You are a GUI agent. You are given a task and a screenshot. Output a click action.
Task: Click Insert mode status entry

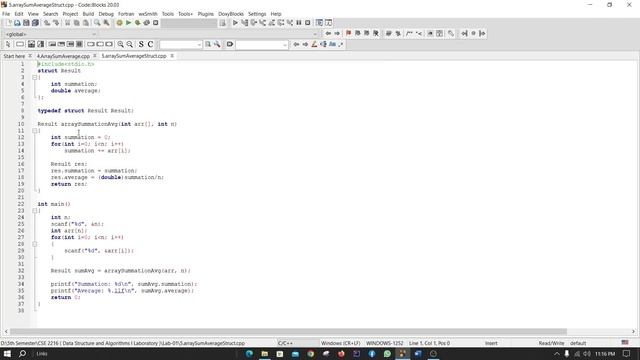point(491,343)
